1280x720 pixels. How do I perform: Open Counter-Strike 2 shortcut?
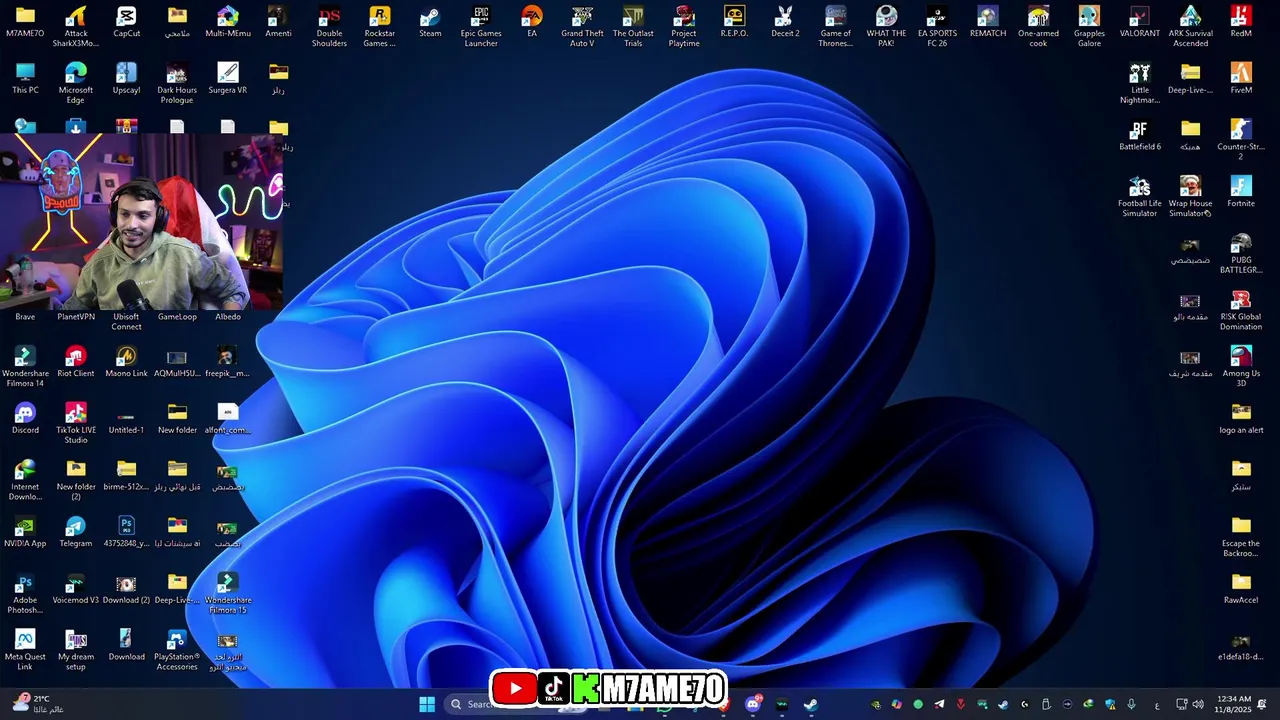(x=1241, y=140)
